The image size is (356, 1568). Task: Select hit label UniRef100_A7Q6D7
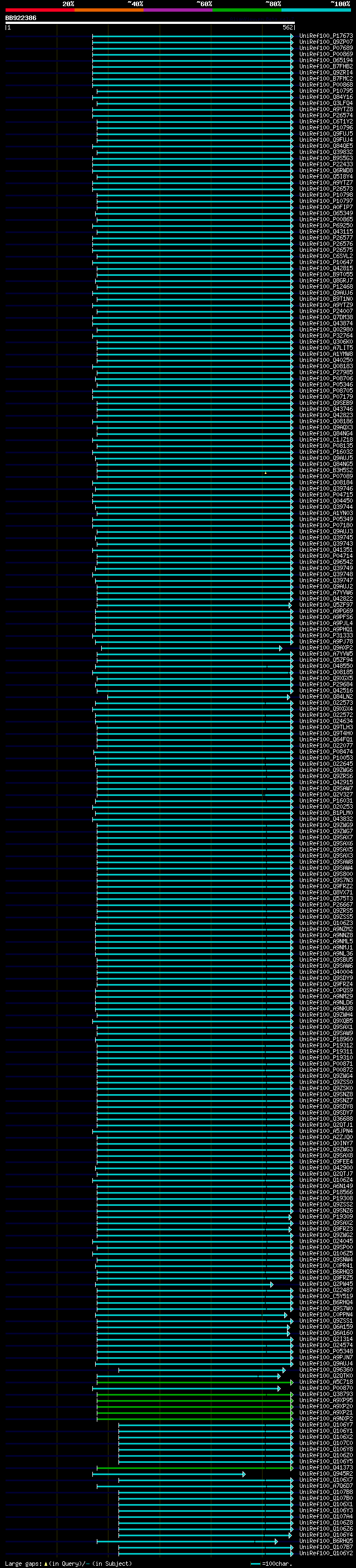(x=325, y=1486)
